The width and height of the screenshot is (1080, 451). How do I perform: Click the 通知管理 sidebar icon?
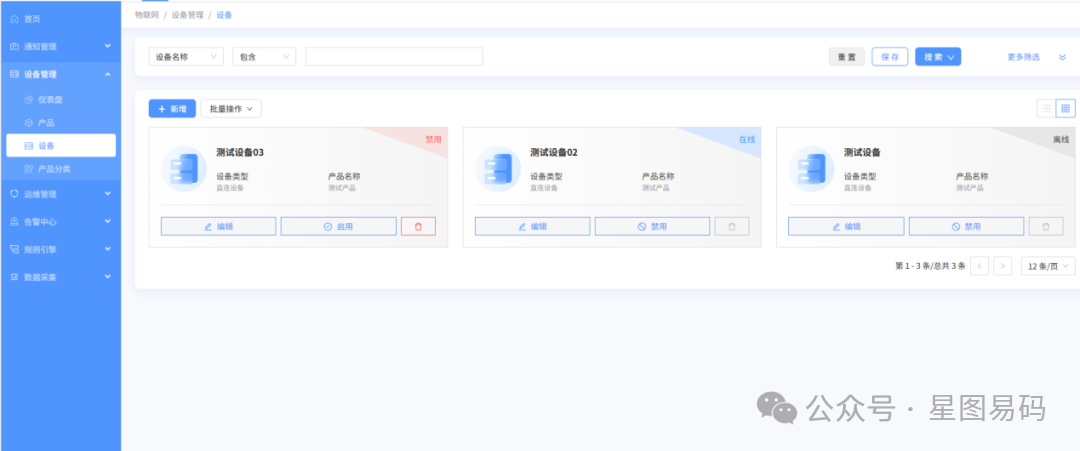pos(14,47)
